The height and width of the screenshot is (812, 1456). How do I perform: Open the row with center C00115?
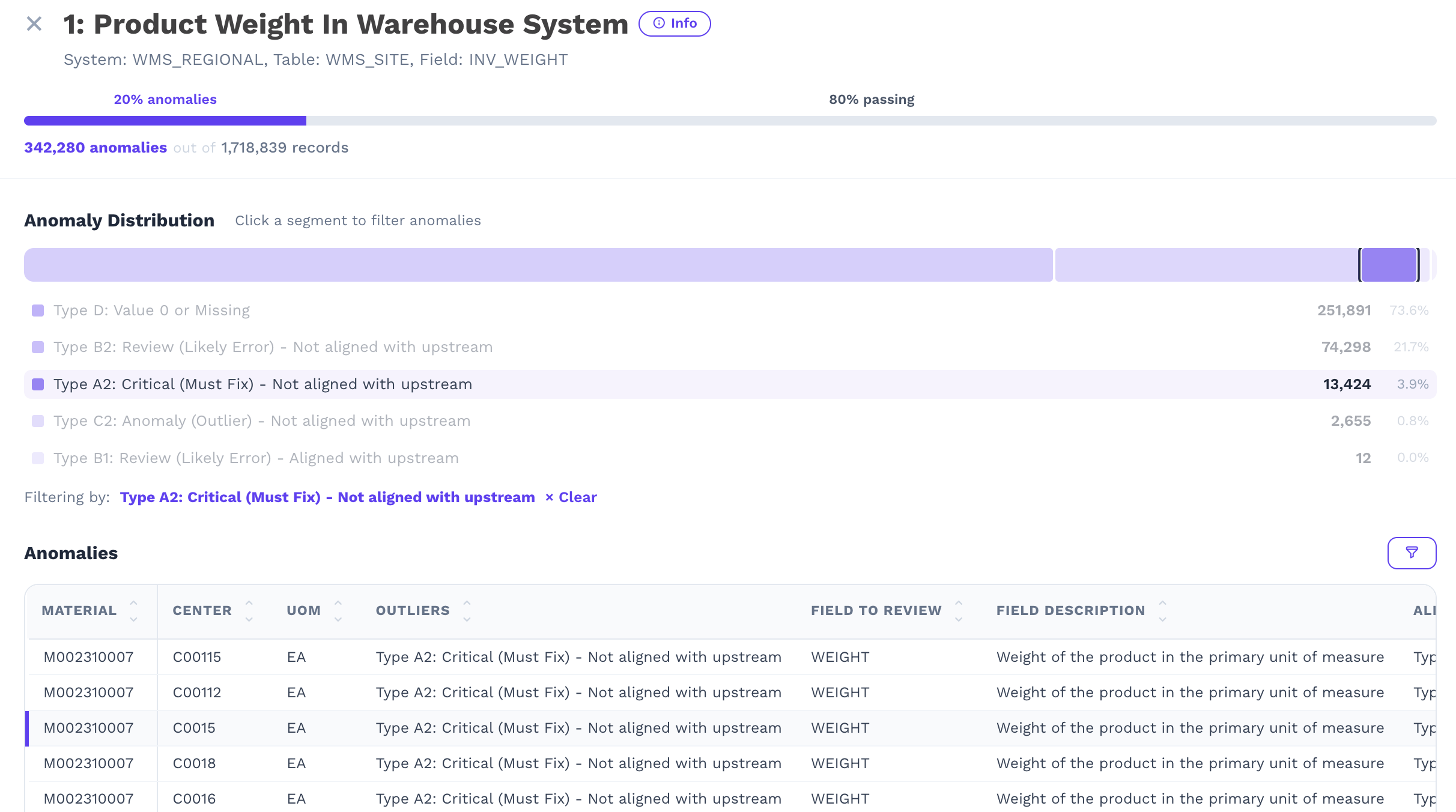coord(196,657)
